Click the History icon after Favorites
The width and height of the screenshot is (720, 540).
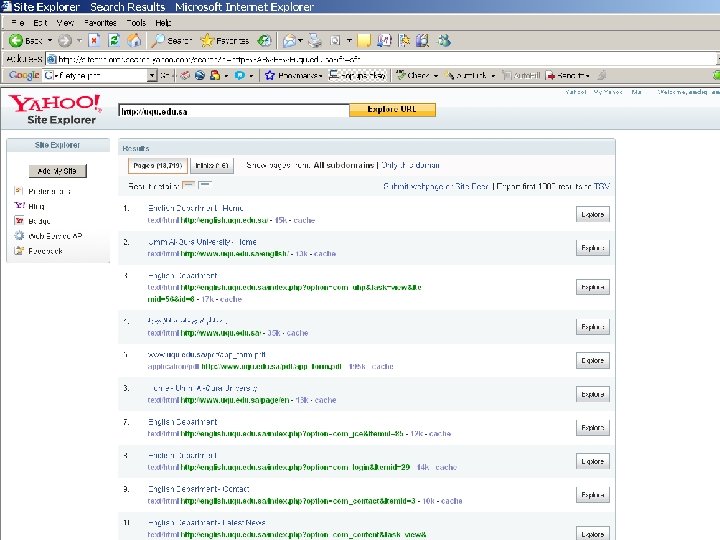(264, 41)
